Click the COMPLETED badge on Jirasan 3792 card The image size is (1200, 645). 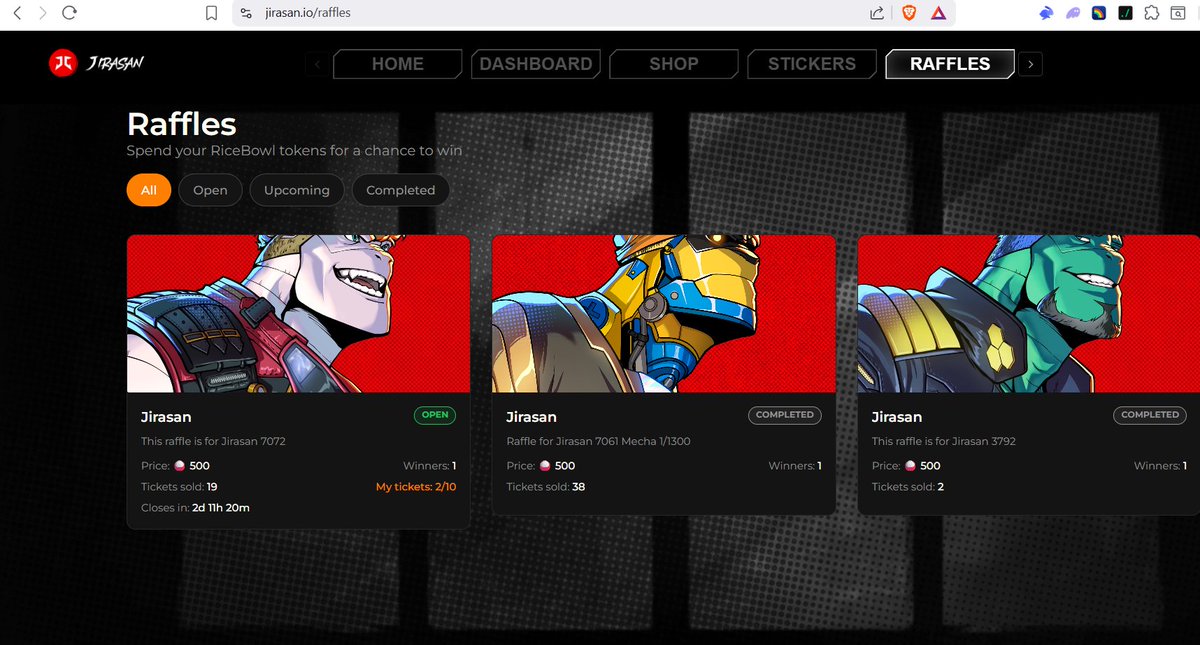click(x=1150, y=415)
